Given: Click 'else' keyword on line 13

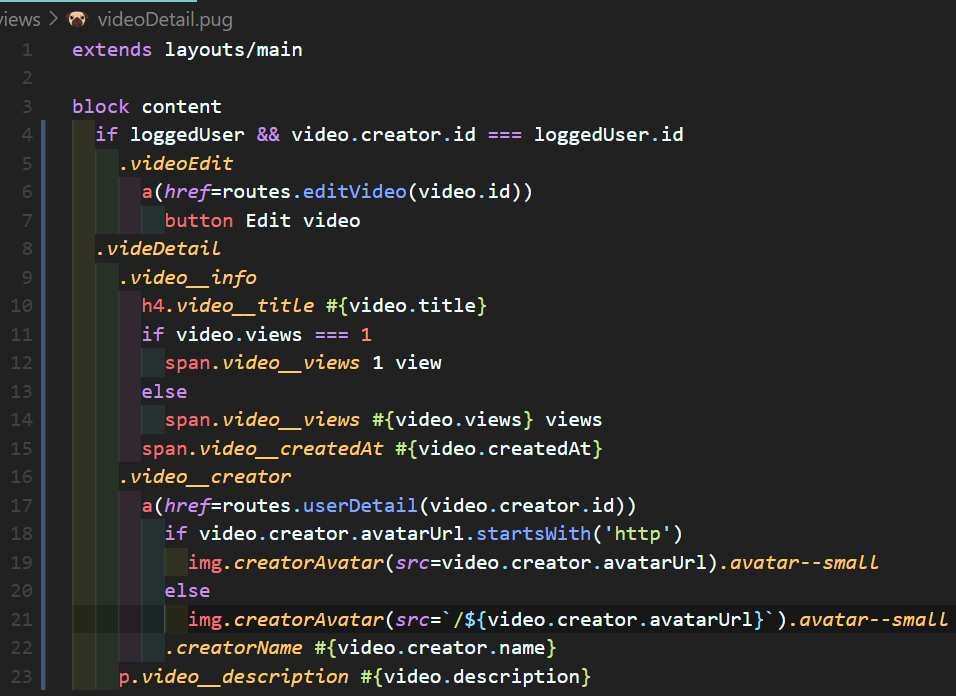Looking at the screenshot, I should click(164, 391).
